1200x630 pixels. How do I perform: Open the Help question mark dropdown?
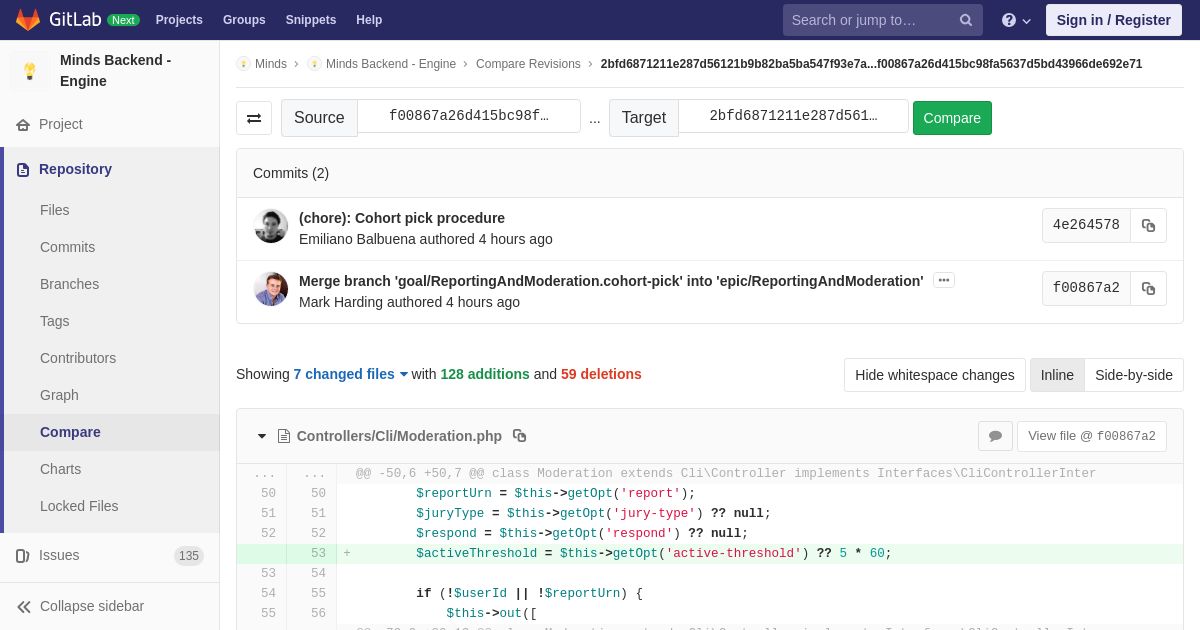[x=1016, y=20]
